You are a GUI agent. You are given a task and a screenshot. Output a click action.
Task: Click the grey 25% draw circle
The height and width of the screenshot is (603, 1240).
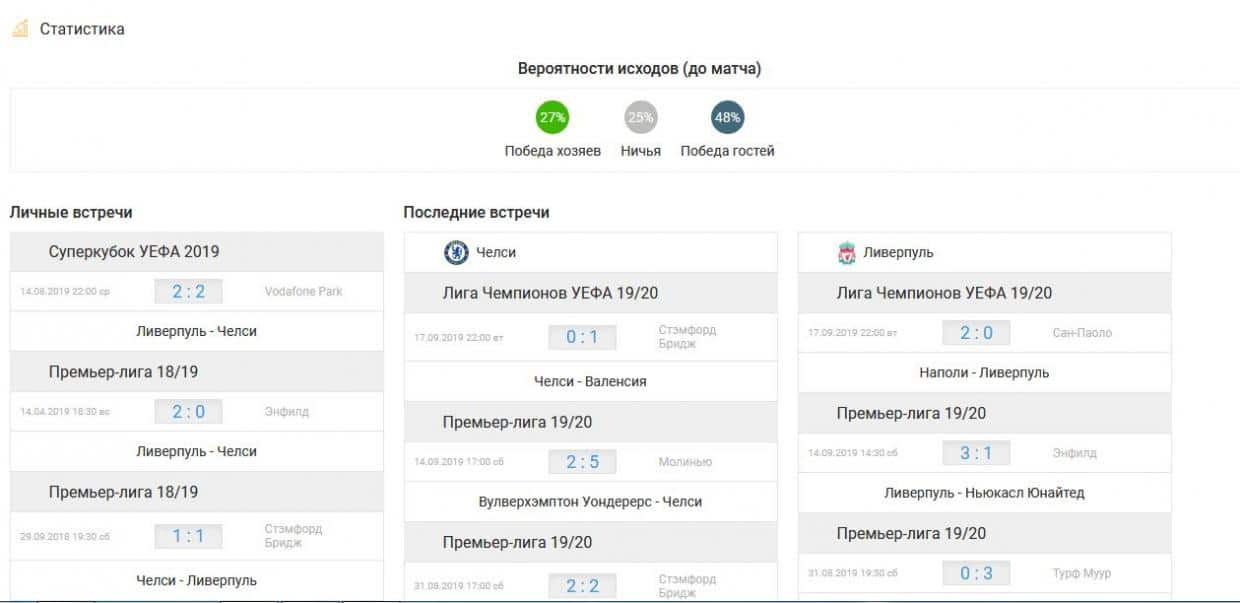tap(641, 117)
